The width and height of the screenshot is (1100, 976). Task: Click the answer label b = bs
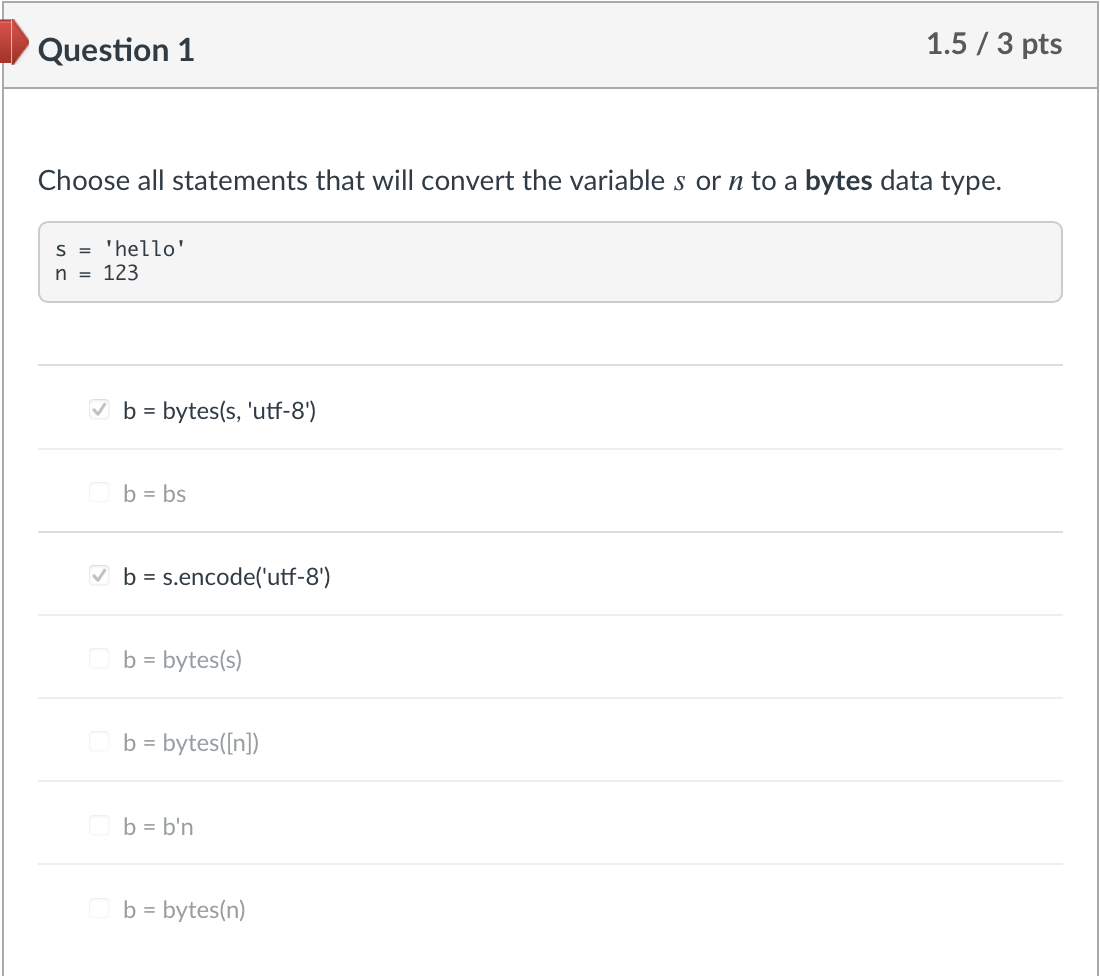[x=155, y=493]
